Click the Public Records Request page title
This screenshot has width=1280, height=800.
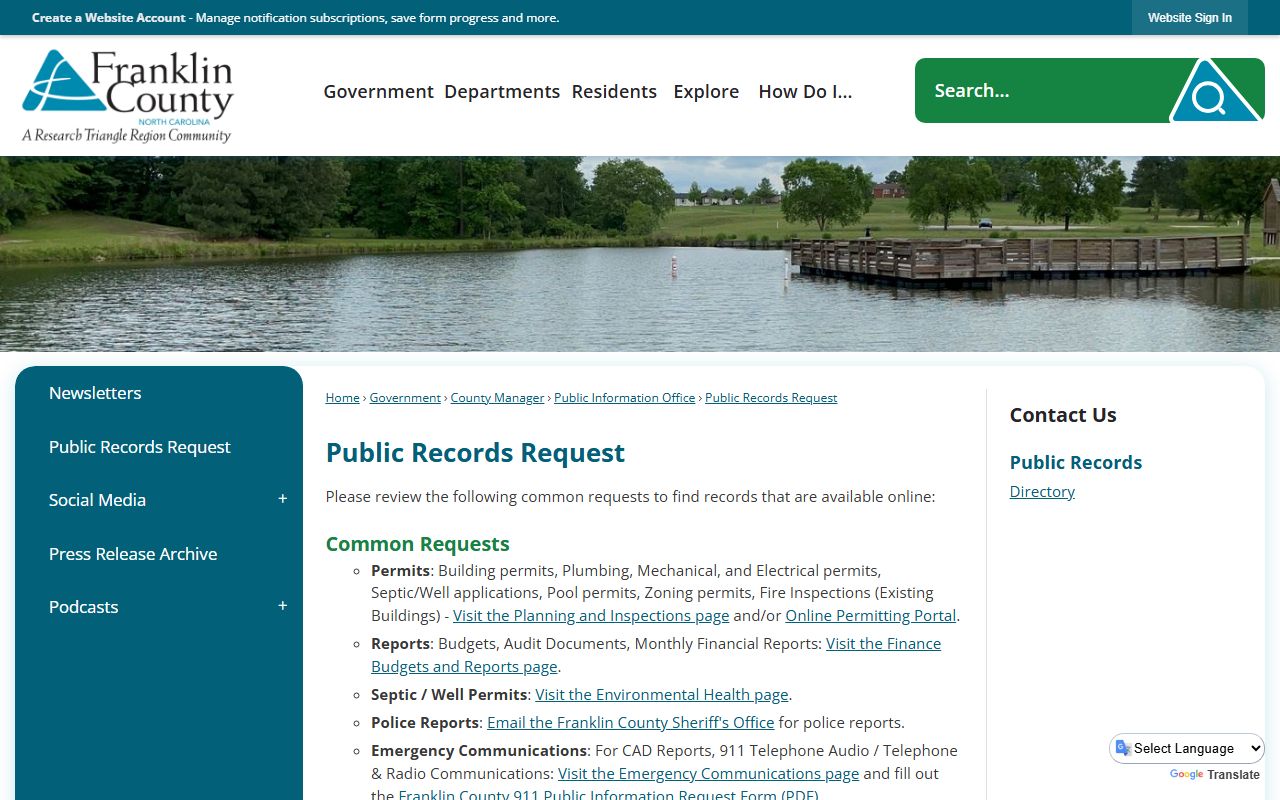point(475,453)
